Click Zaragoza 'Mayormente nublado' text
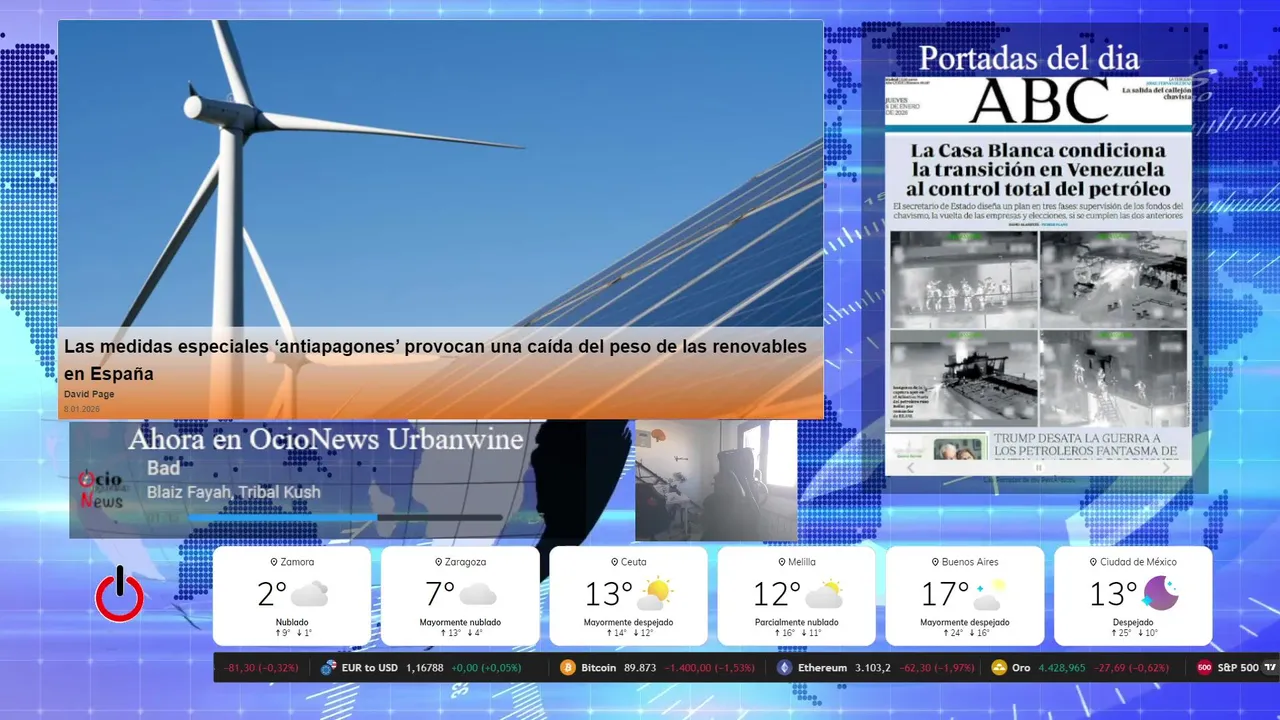This screenshot has height=720, width=1280. coord(460,622)
